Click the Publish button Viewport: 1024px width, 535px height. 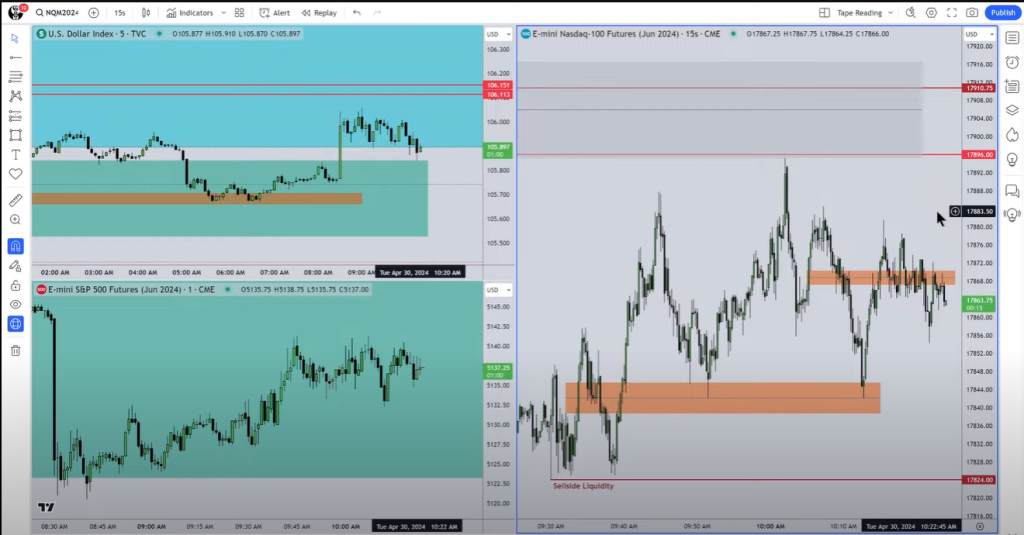tap(1002, 12)
